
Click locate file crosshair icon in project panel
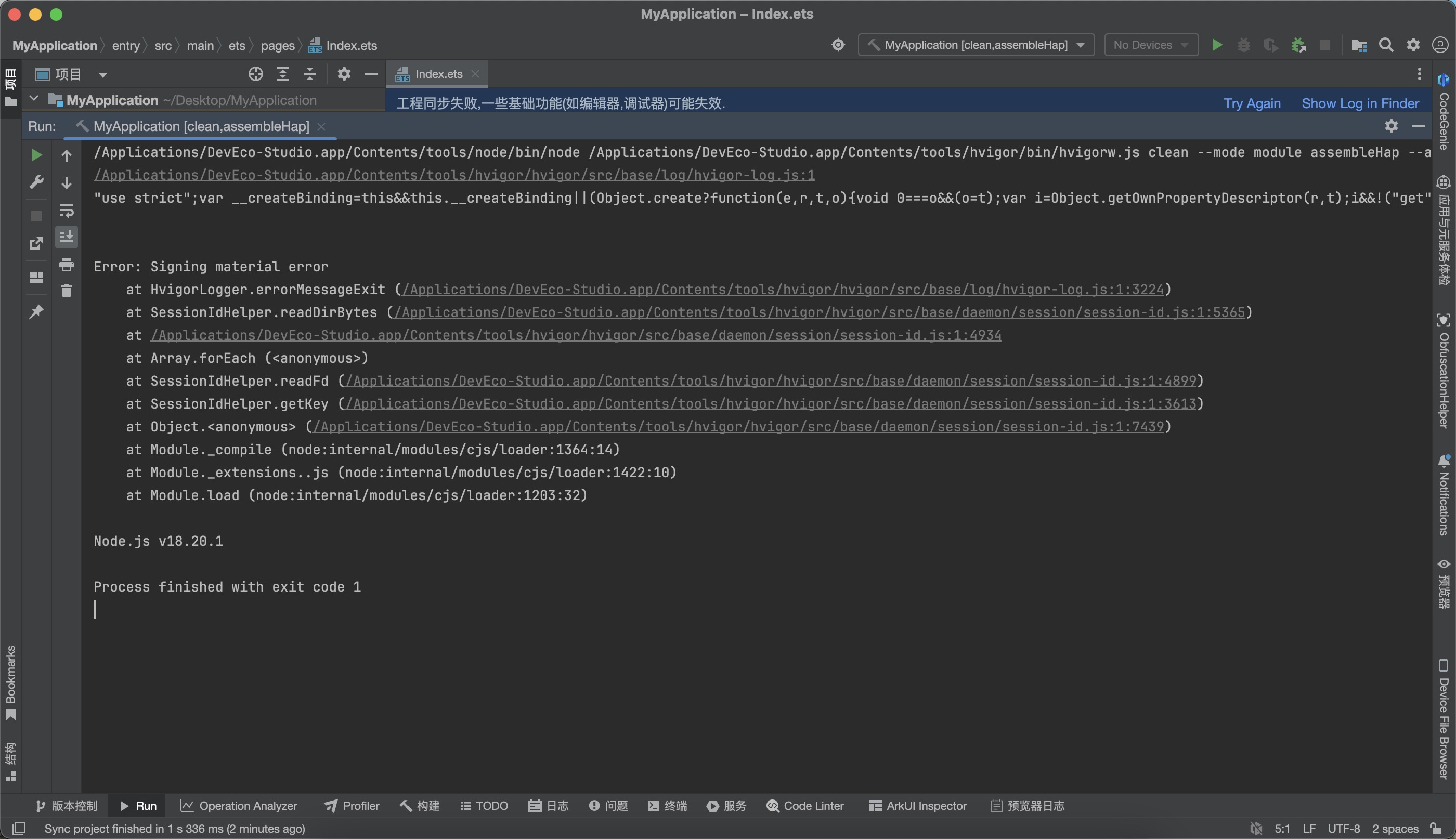pyautogui.click(x=255, y=74)
